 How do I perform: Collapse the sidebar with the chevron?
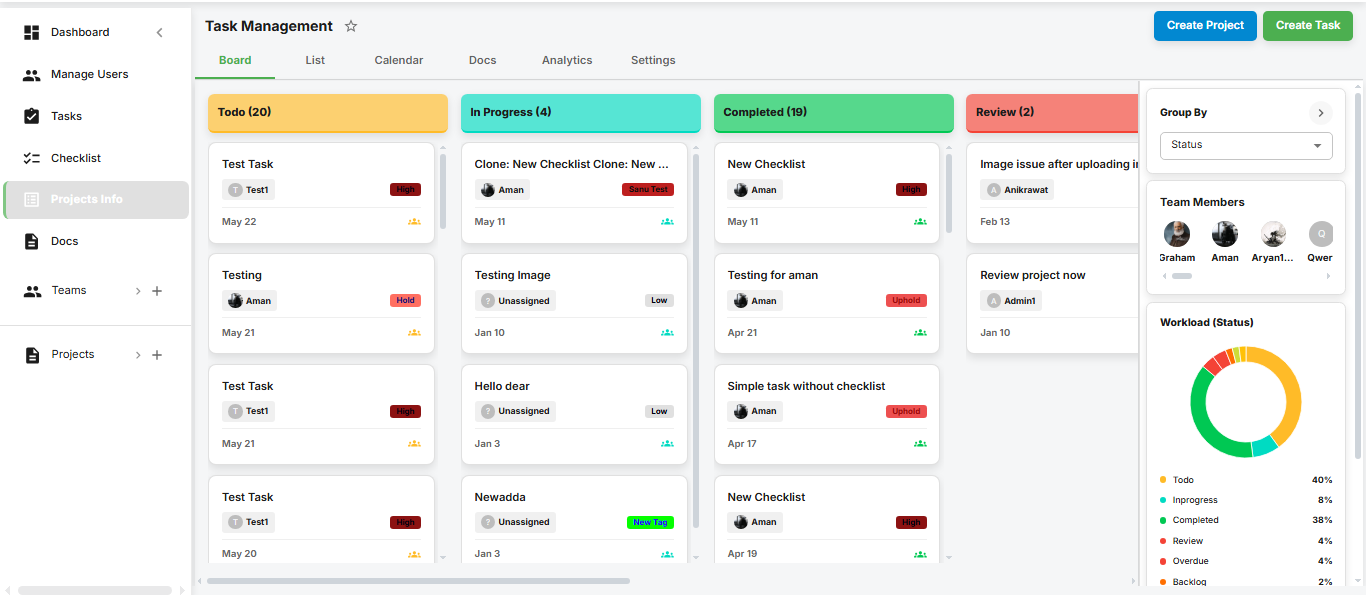[x=159, y=33]
